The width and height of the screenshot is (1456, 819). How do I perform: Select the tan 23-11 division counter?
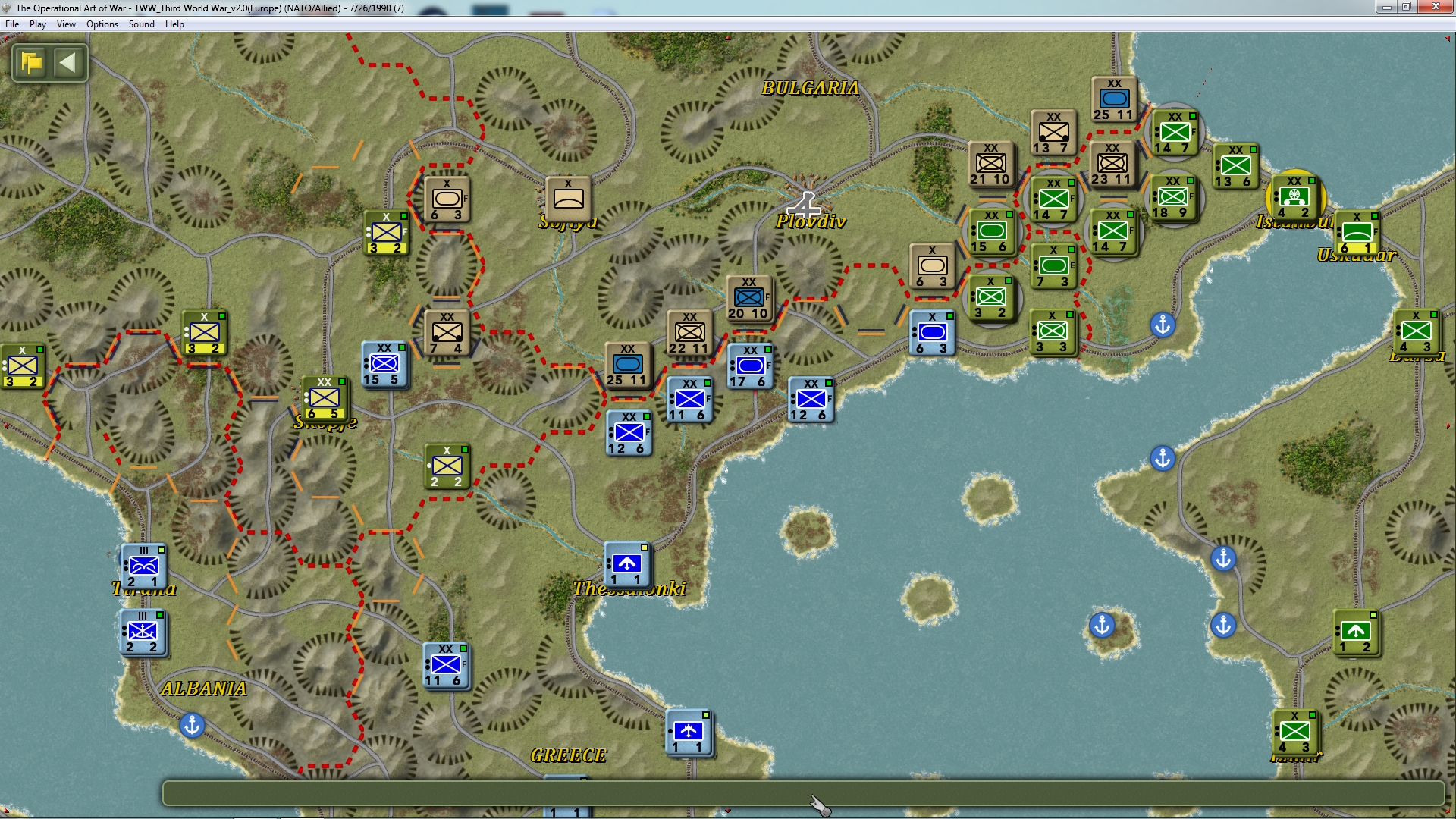pyautogui.click(x=1112, y=164)
